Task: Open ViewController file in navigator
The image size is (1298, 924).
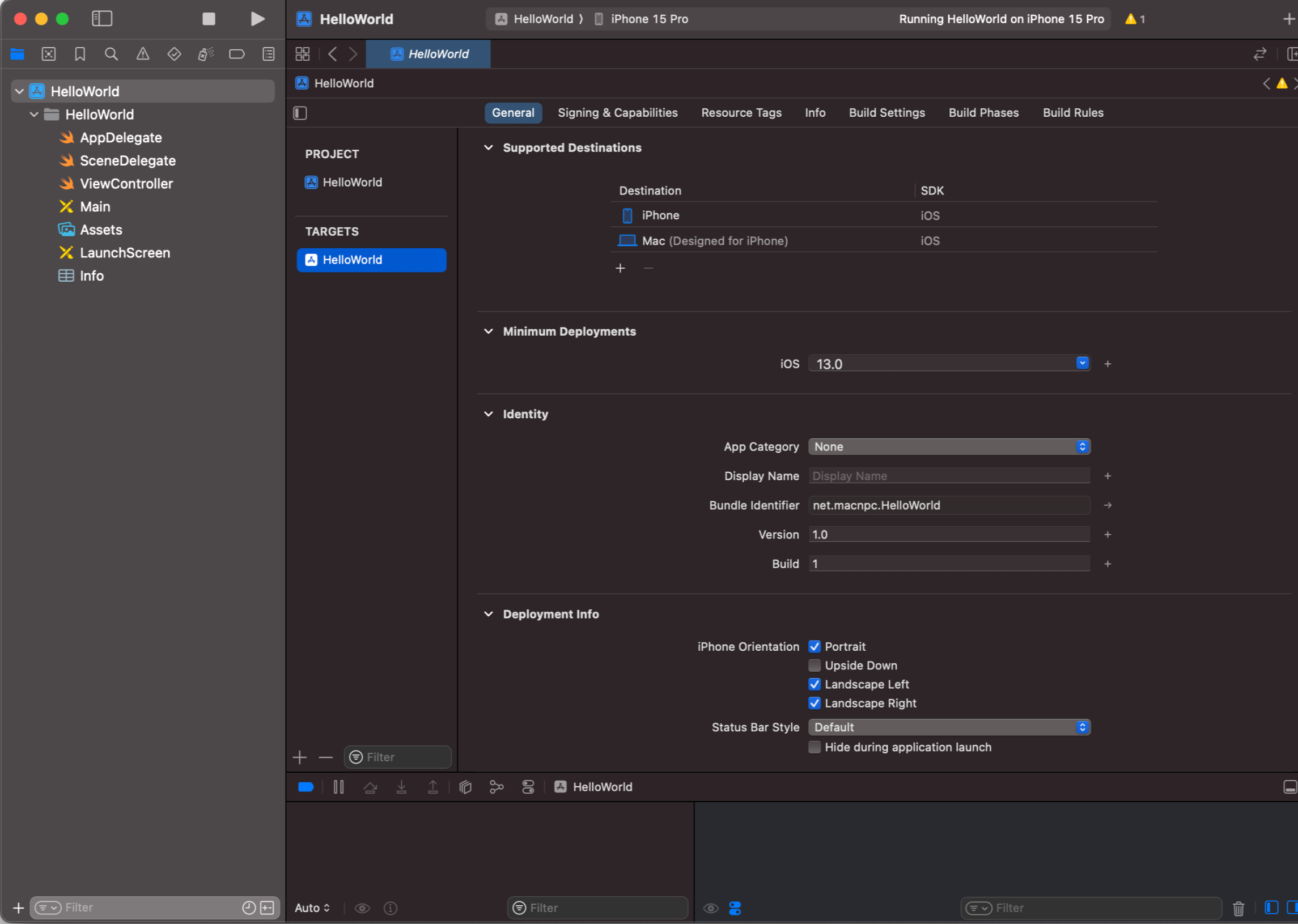Action: coord(126,184)
